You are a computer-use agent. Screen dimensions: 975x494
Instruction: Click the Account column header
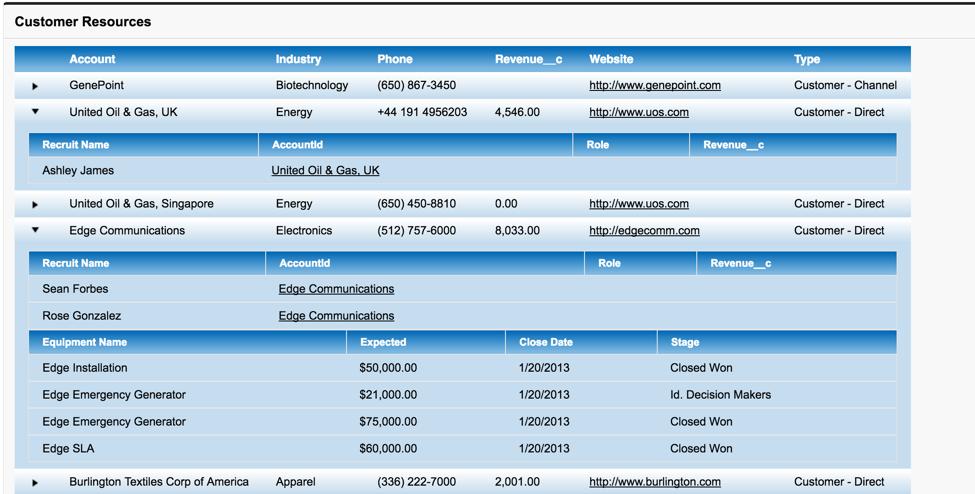click(92, 59)
